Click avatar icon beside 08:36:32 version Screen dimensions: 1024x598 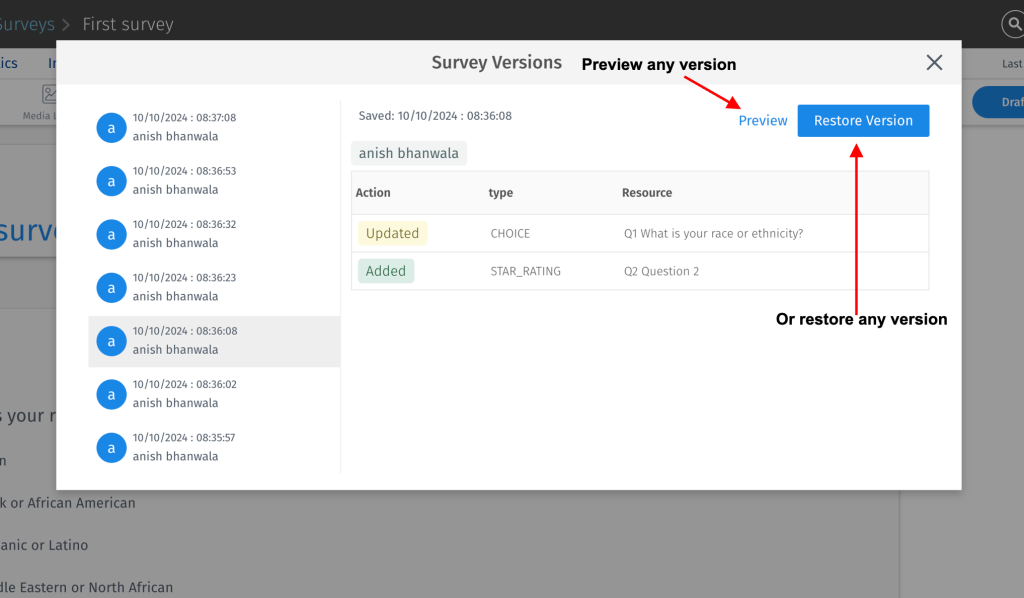112,234
